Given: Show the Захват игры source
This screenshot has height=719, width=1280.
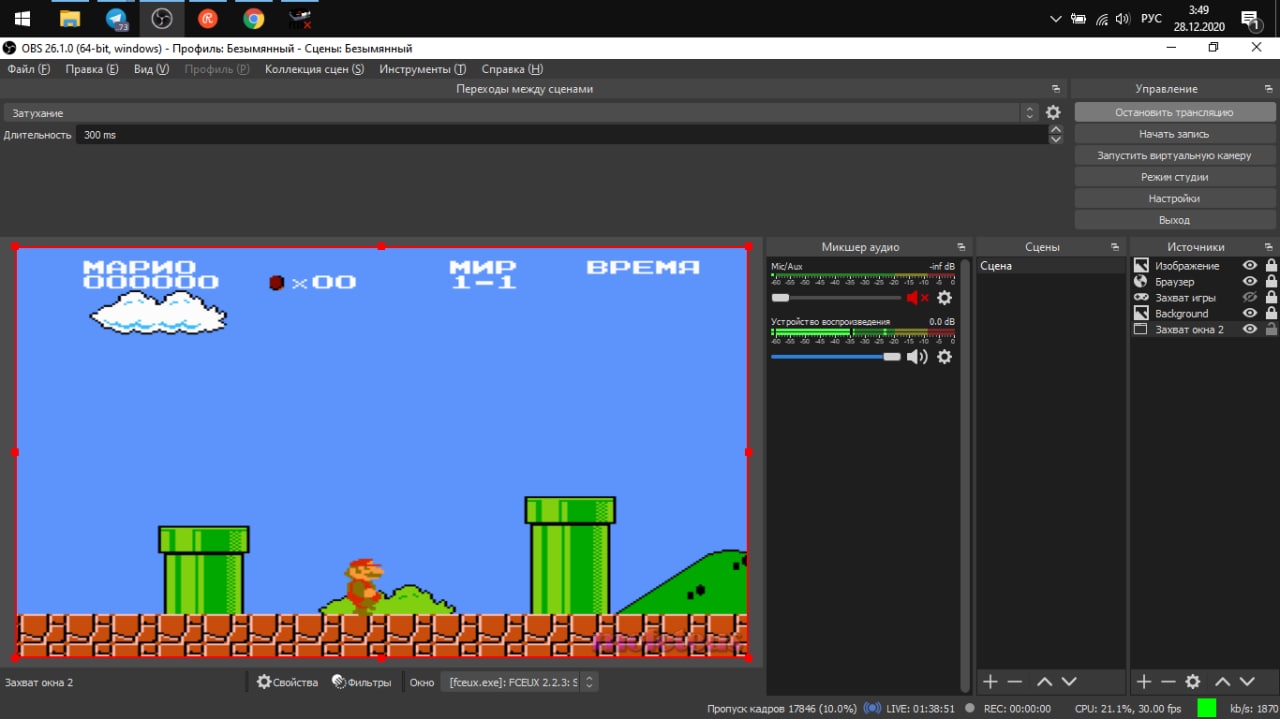Looking at the screenshot, I should tap(1250, 298).
